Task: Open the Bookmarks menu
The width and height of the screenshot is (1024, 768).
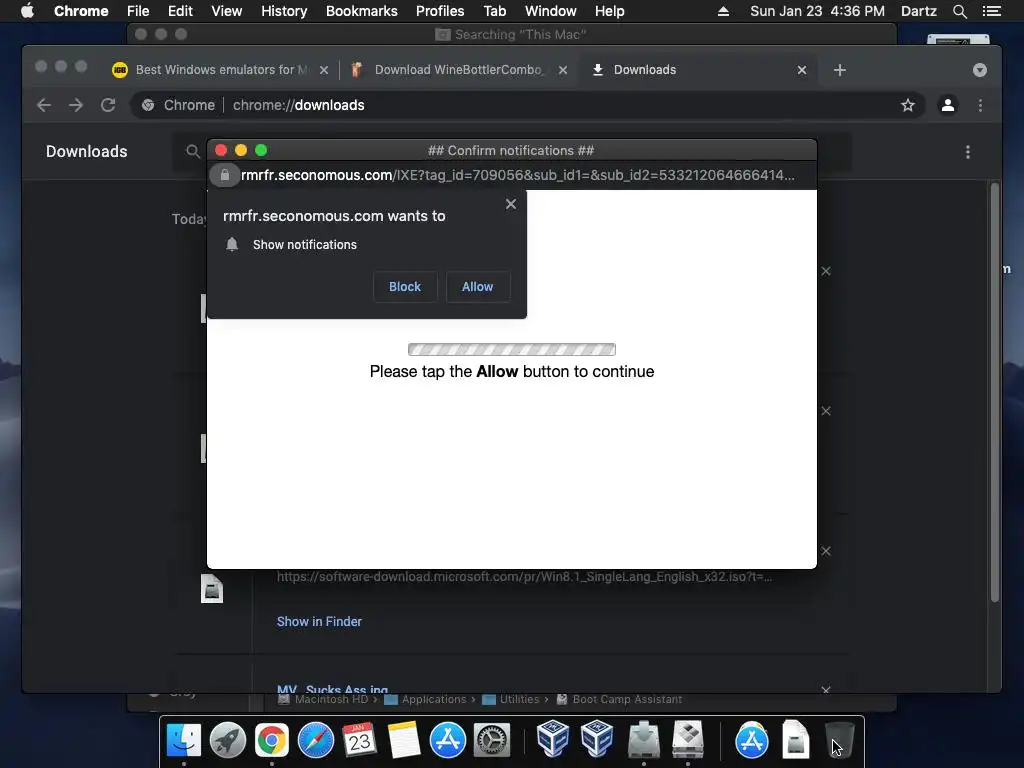Action: tap(362, 11)
